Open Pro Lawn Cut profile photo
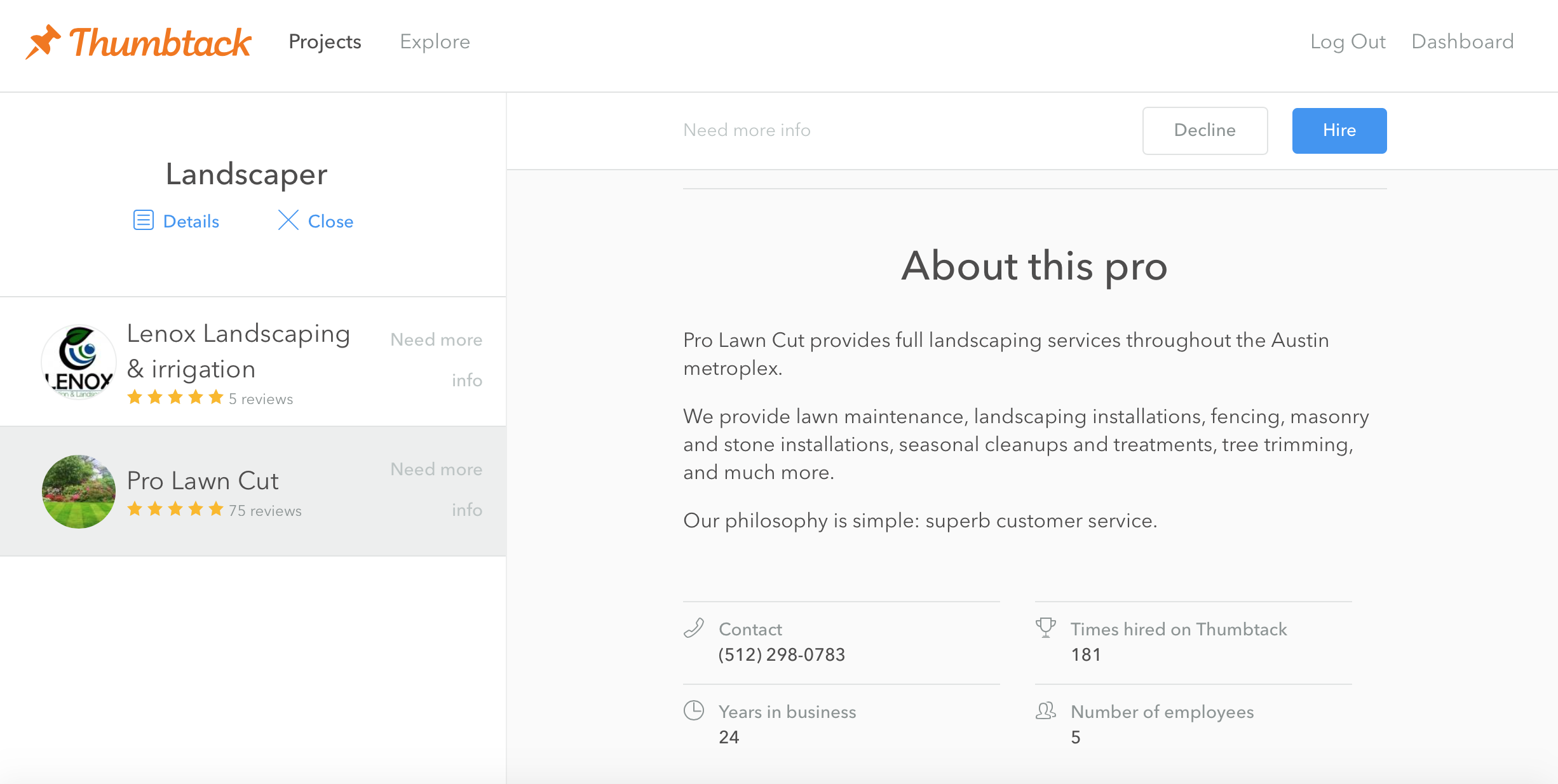The width and height of the screenshot is (1558, 784). (x=79, y=492)
